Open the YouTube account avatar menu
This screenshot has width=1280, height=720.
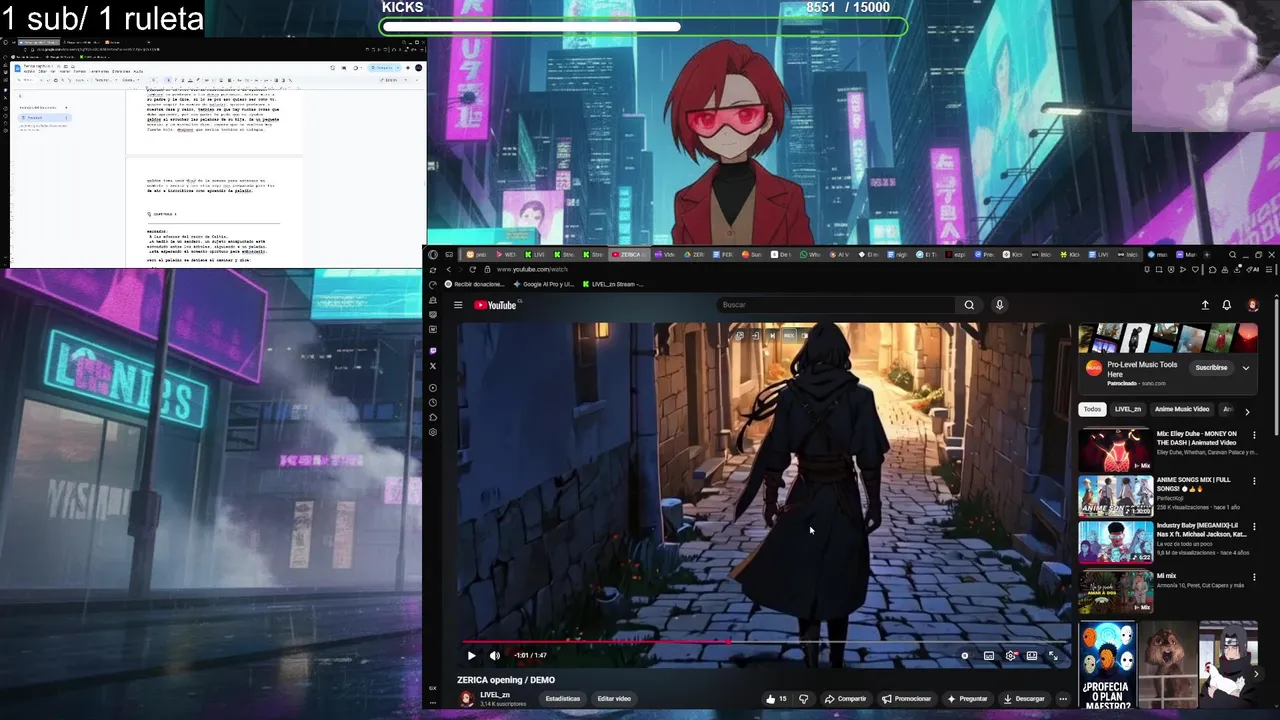[1252, 305]
